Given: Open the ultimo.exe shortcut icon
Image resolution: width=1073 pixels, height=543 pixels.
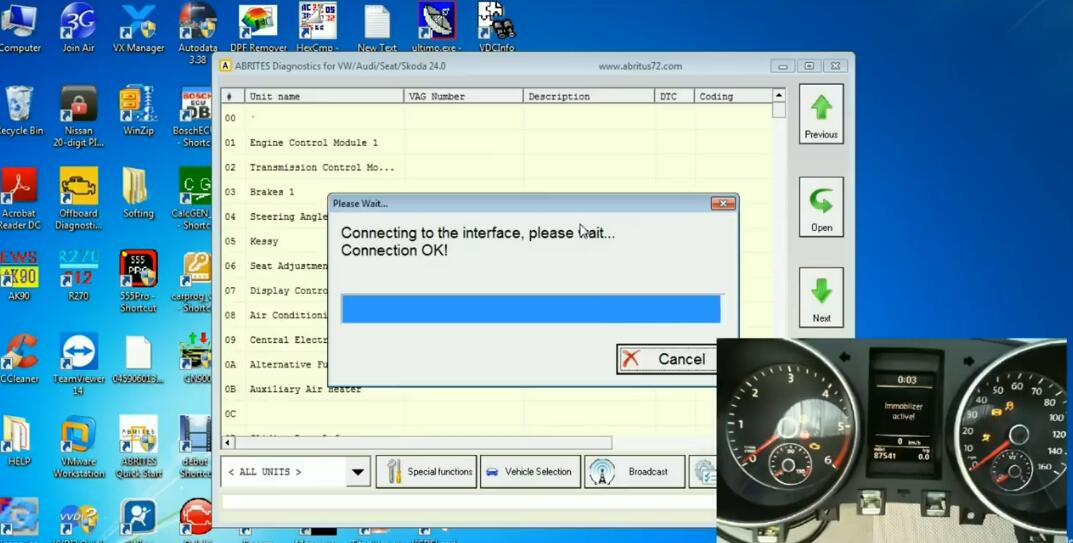Looking at the screenshot, I should tap(437, 27).
